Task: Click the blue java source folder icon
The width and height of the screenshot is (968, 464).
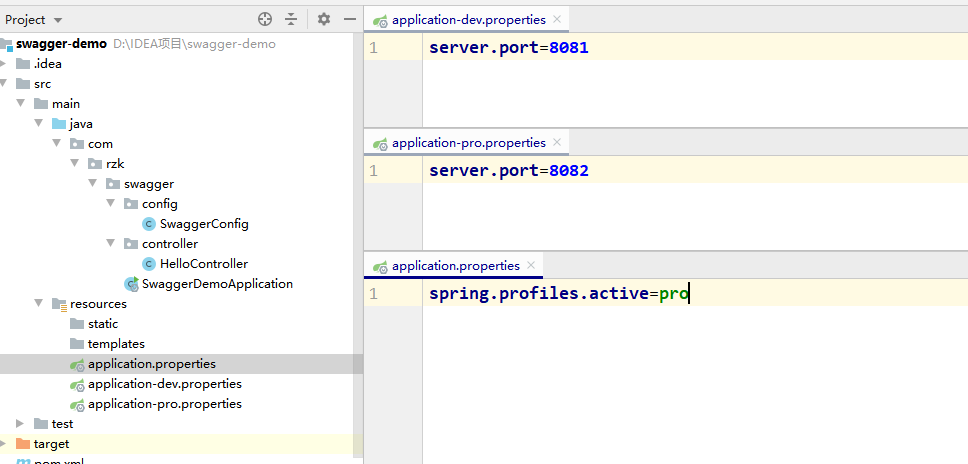Action: (59, 123)
